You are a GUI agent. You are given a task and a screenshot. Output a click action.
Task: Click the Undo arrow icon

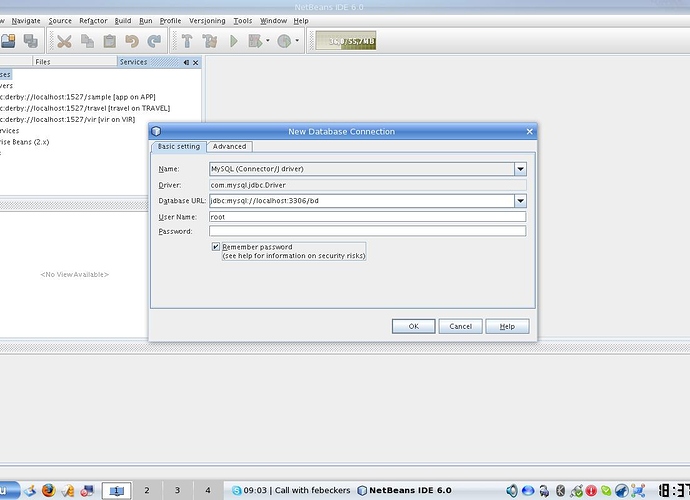(x=132, y=41)
